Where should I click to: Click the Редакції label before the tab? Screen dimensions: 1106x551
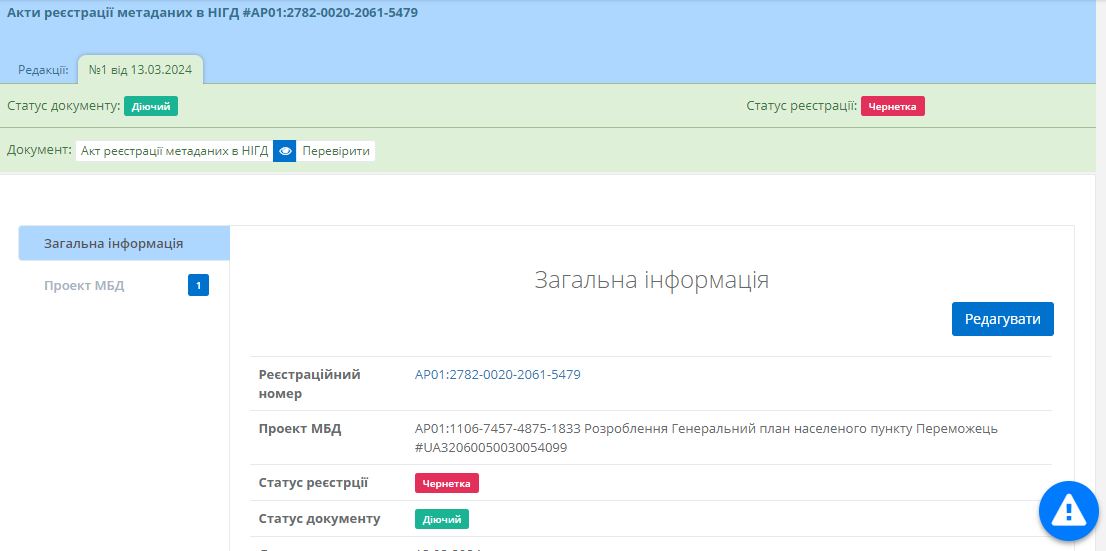click(43, 70)
